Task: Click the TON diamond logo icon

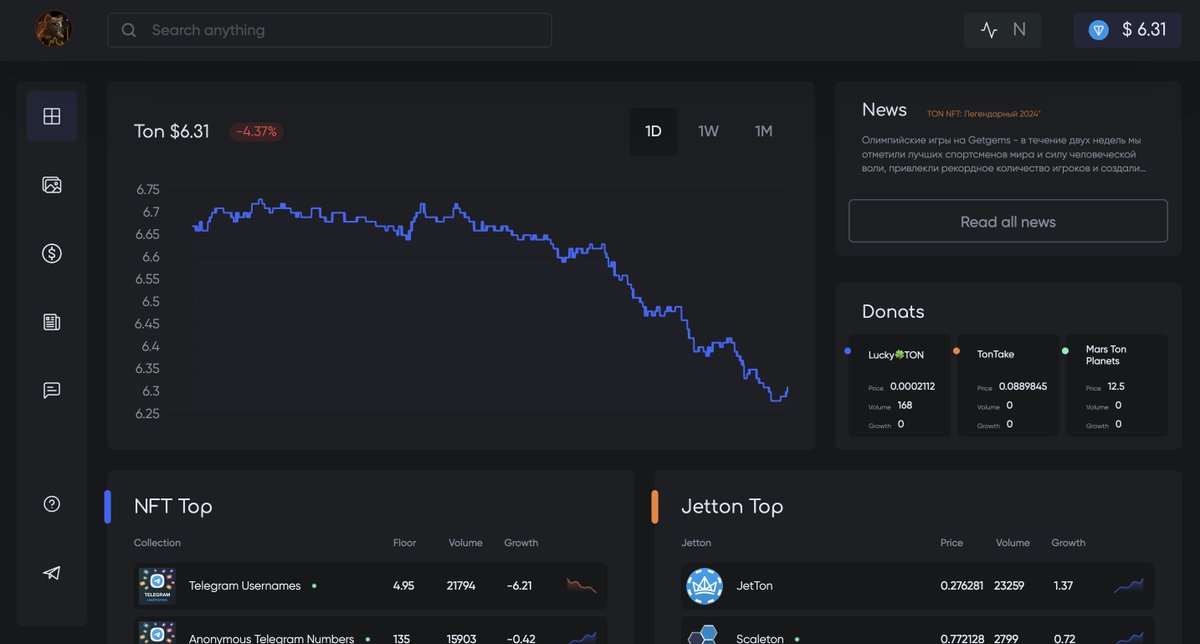Action: (x=1100, y=30)
